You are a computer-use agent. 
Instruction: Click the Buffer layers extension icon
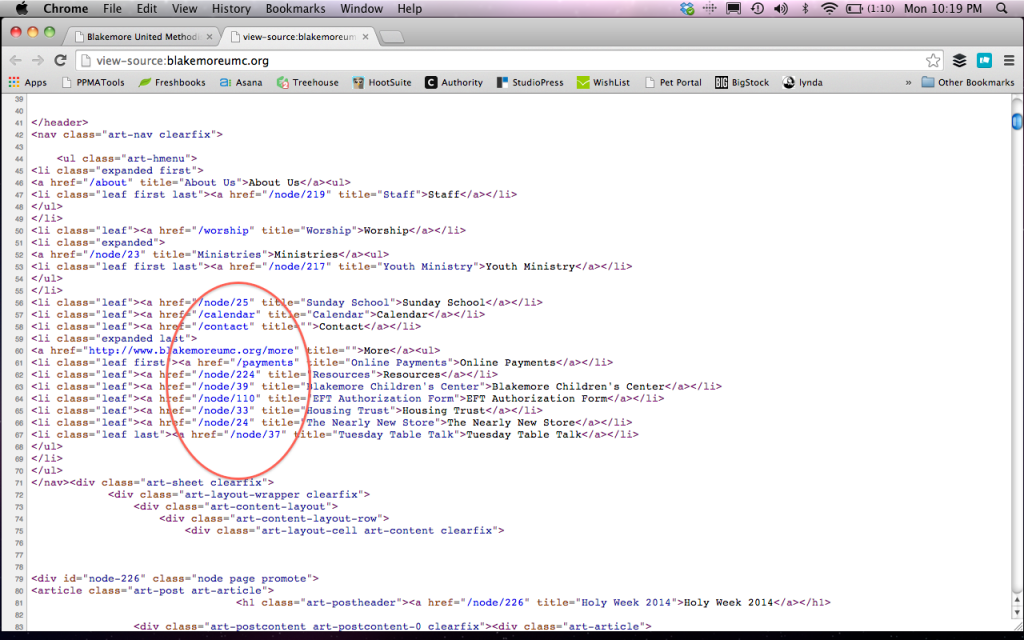[959, 61]
